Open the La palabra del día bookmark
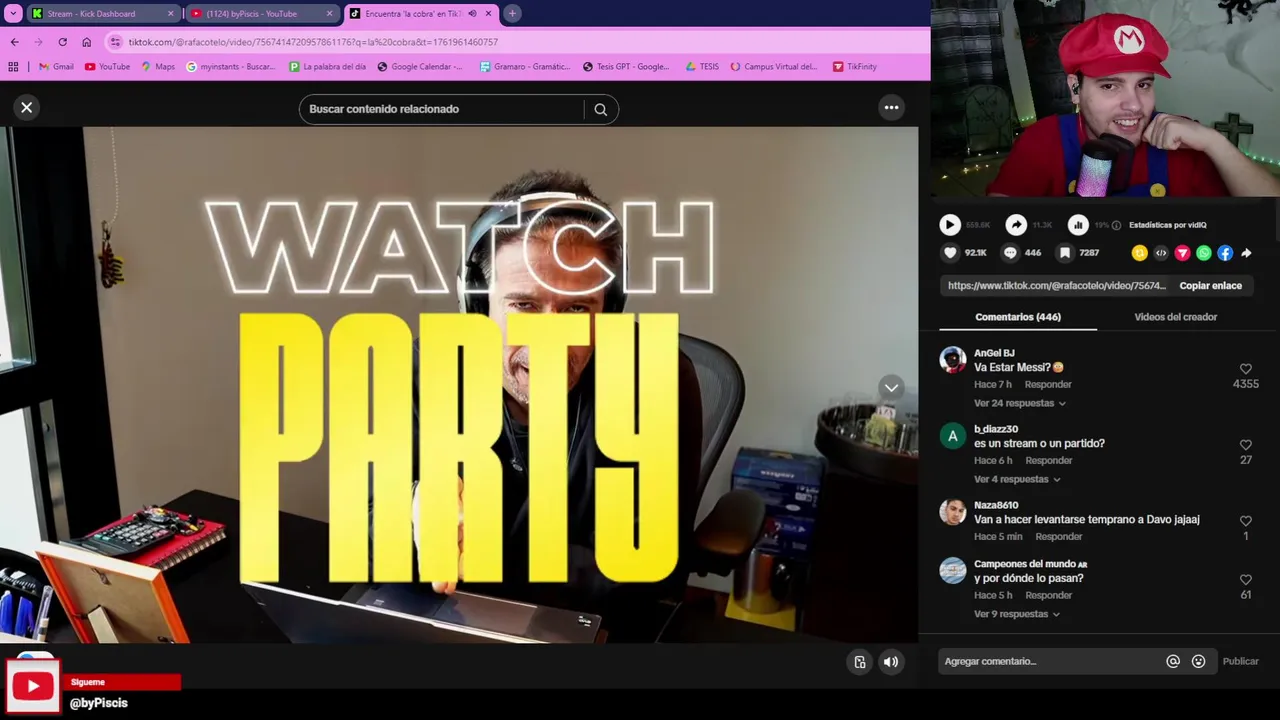Screen dimensions: 1280x720 (x=327, y=67)
